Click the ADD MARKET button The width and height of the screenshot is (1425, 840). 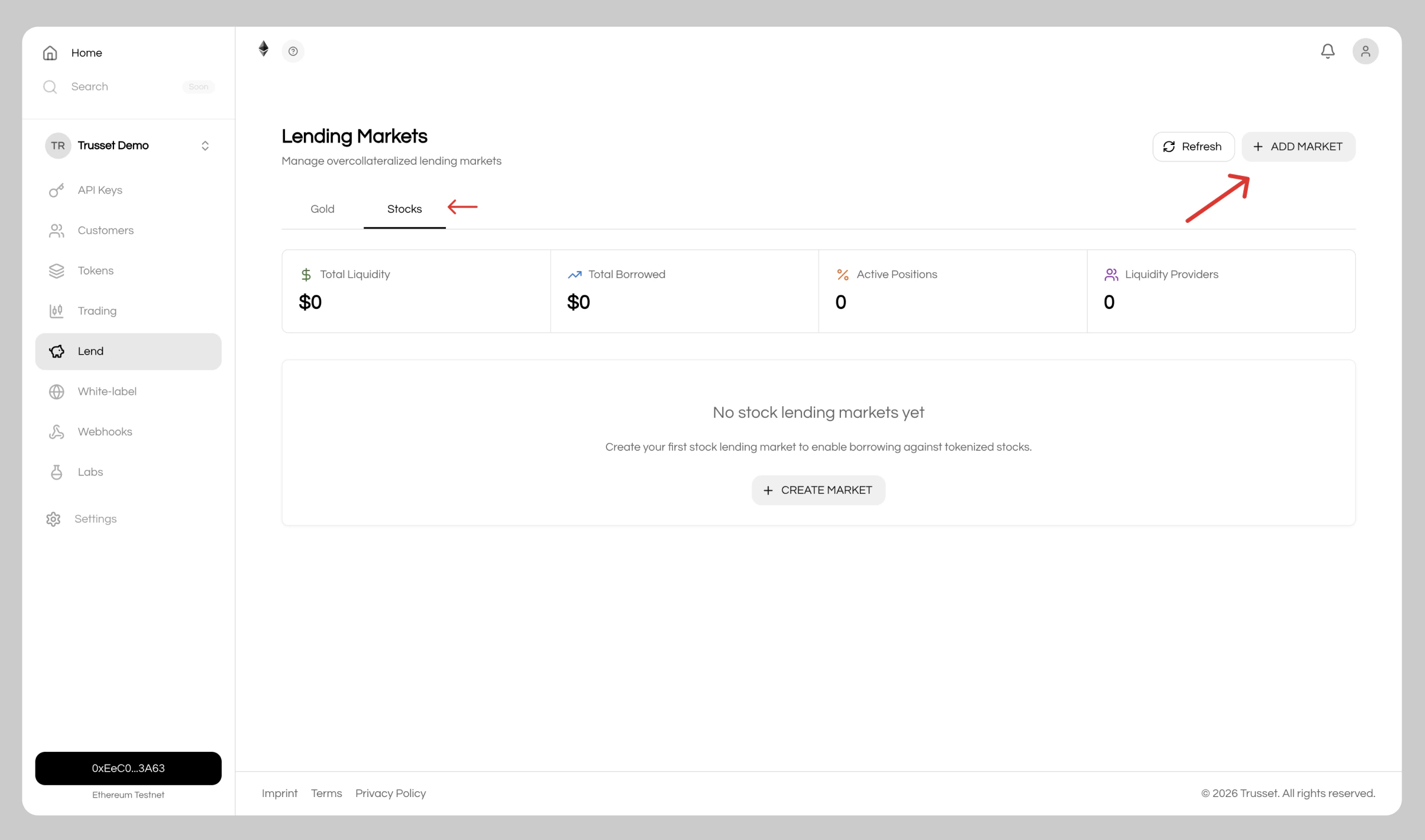tap(1298, 146)
